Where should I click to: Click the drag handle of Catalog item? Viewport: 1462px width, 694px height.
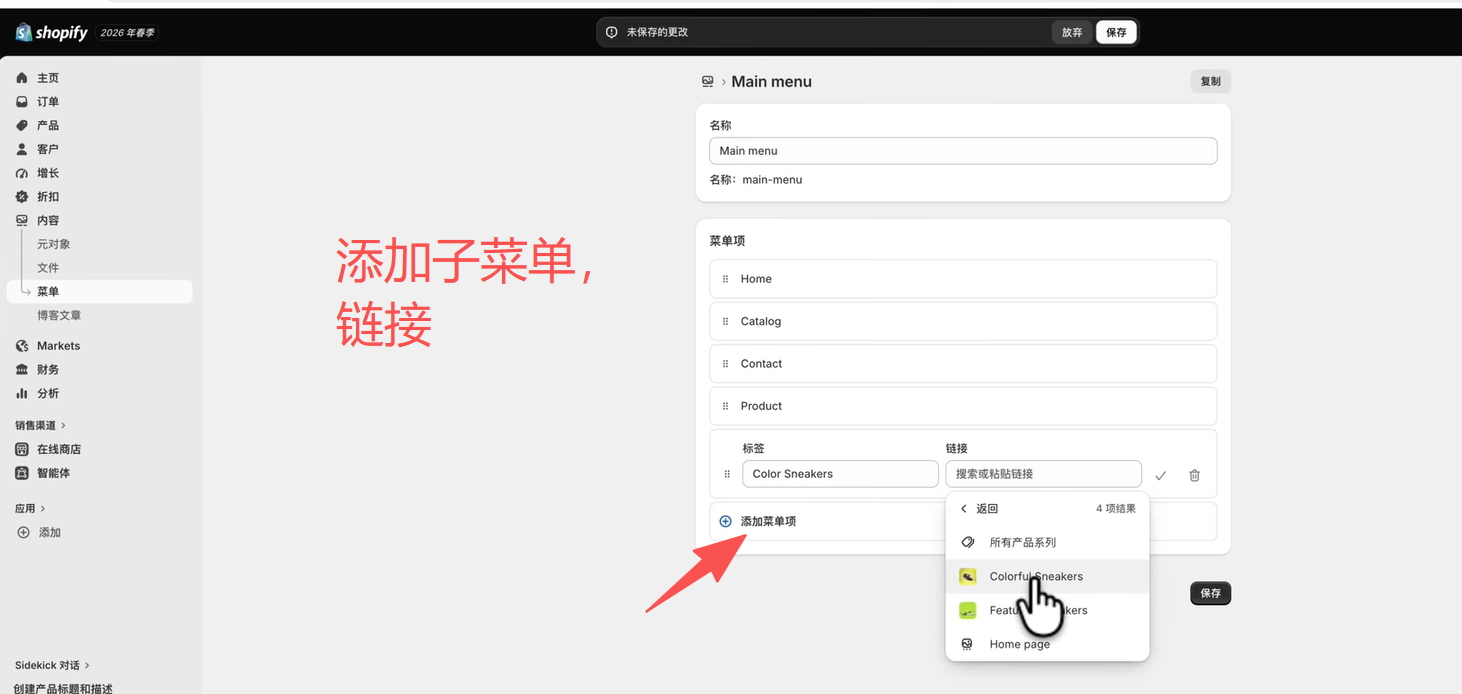tap(726, 321)
